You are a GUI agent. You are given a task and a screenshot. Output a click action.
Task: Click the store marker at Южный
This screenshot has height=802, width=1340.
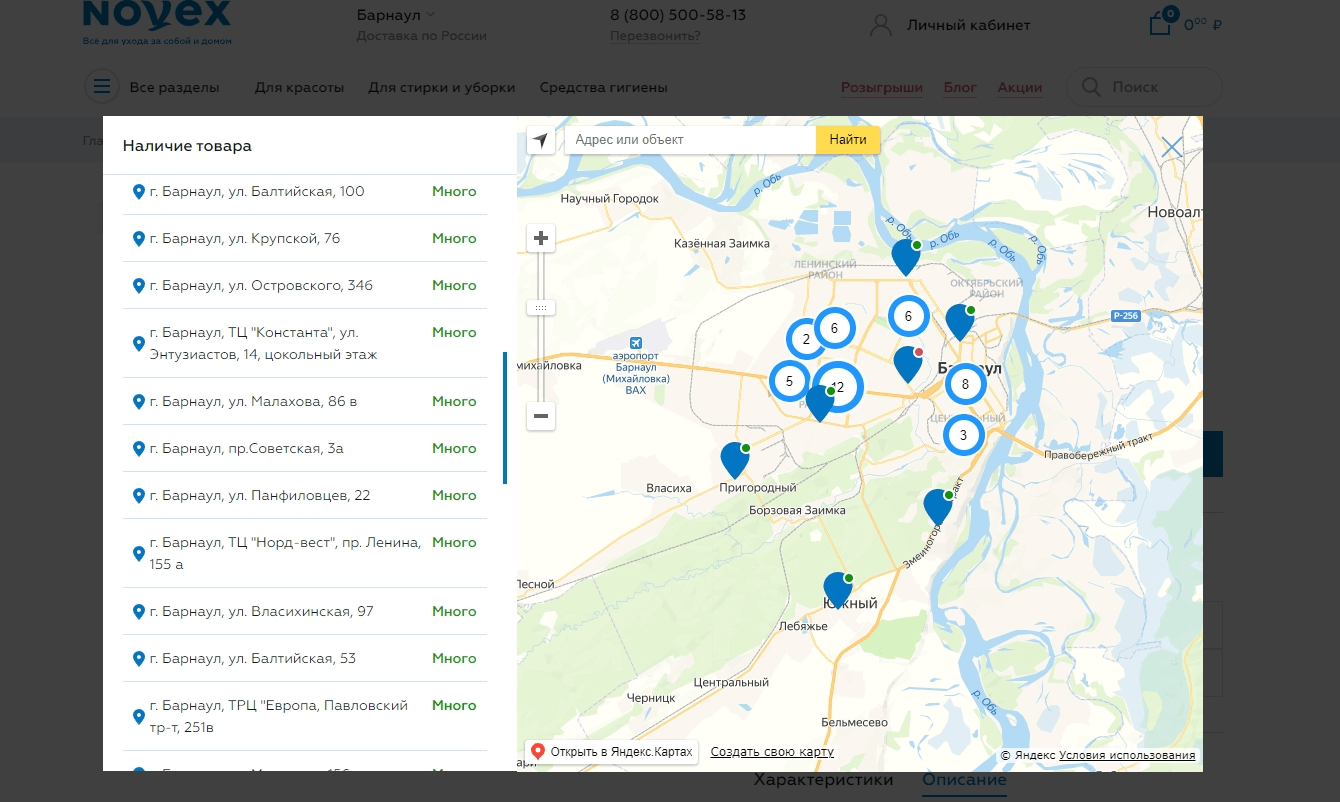pyautogui.click(x=838, y=590)
